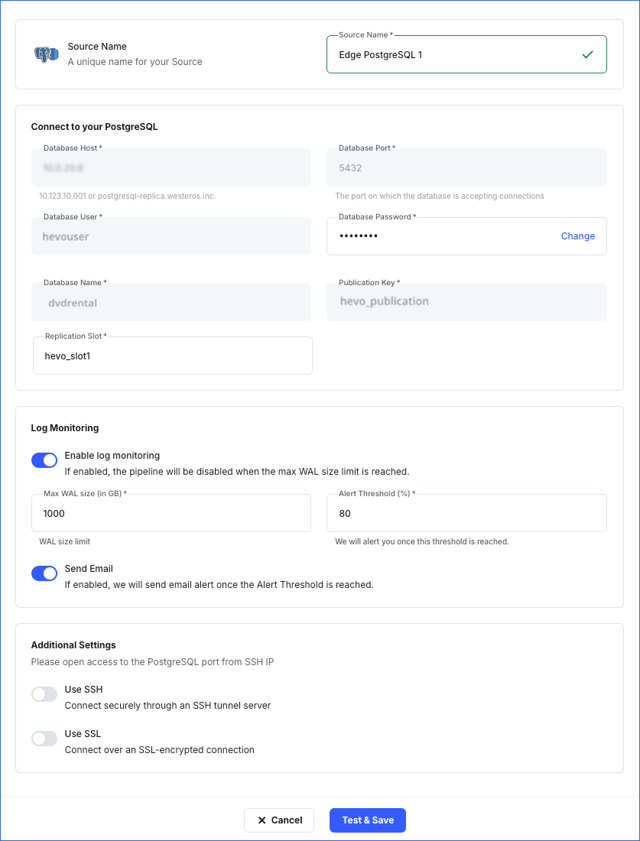Click the Replication Slot input field

(x=172, y=355)
